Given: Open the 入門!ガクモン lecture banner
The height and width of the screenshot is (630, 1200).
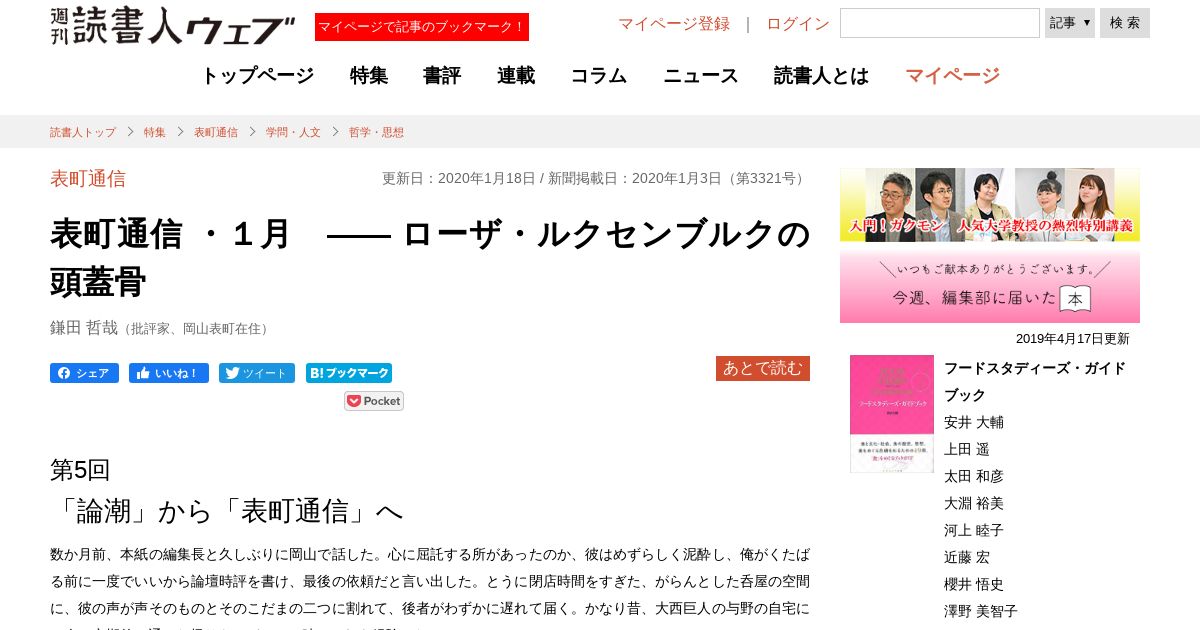Looking at the screenshot, I should tap(990, 204).
